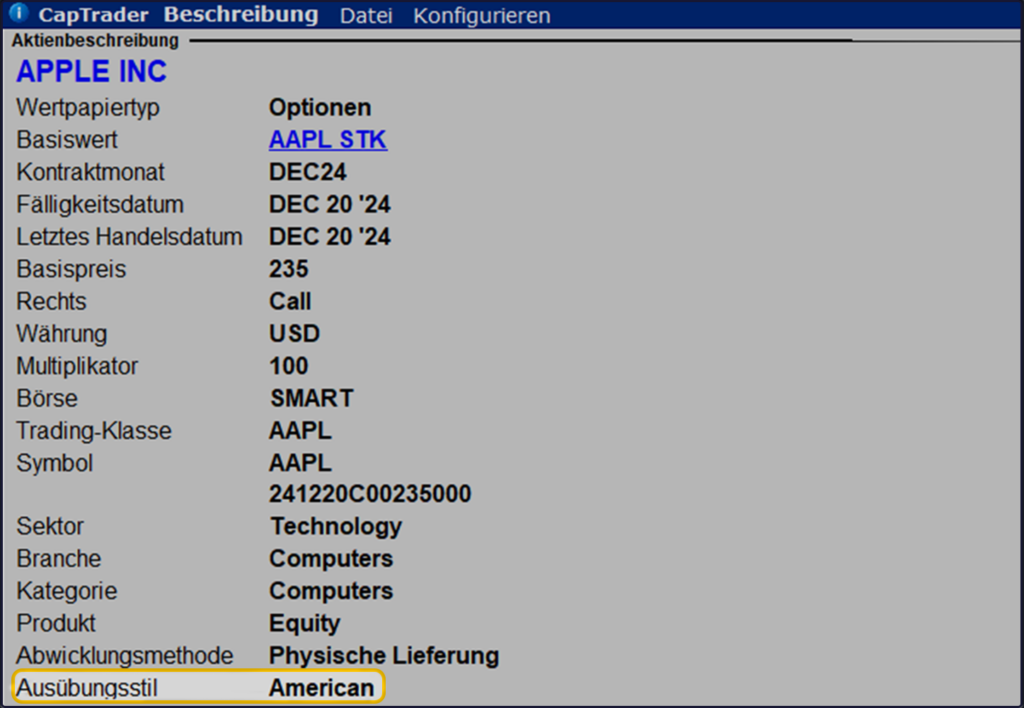
Task: Click the Abwicklungsmethode label
Action: (125, 656)
